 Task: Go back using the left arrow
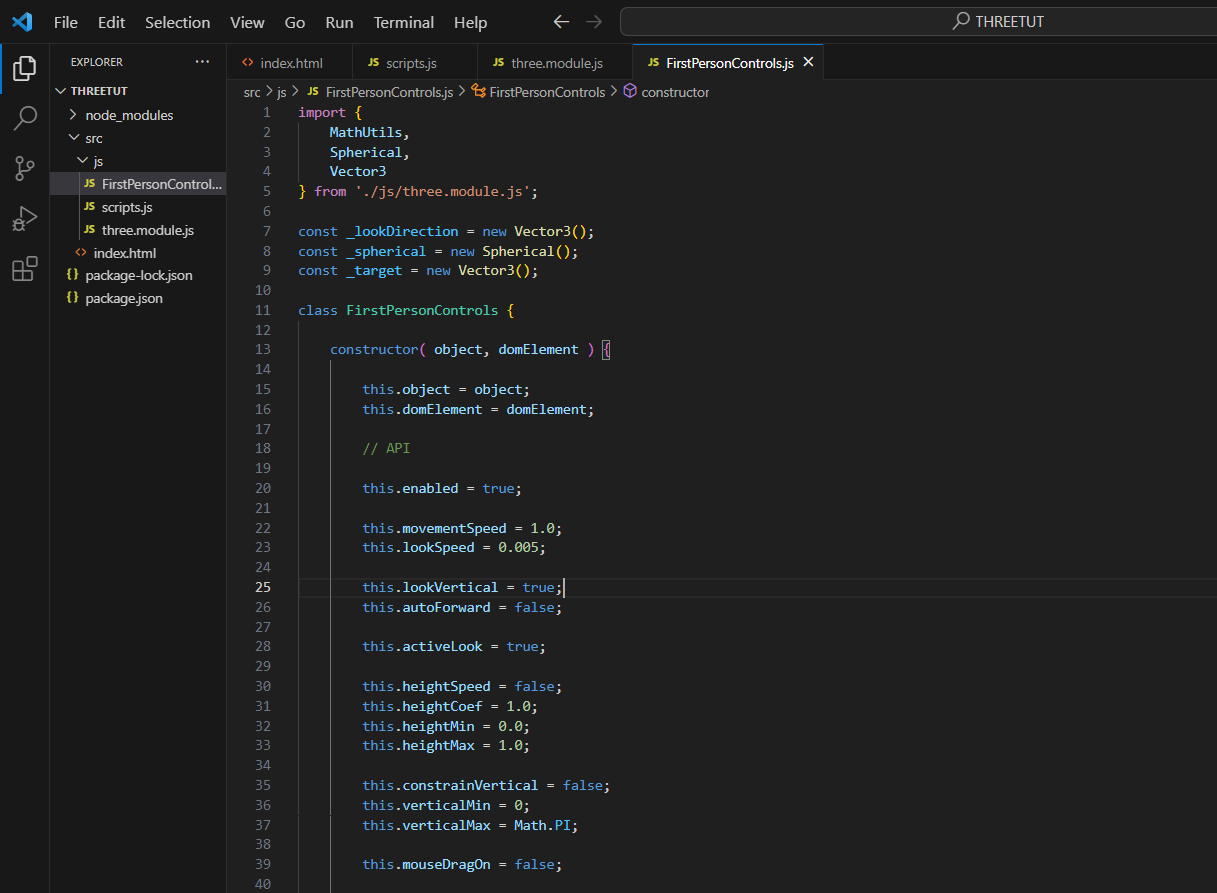pyautogui.click(x=562, y=22)
